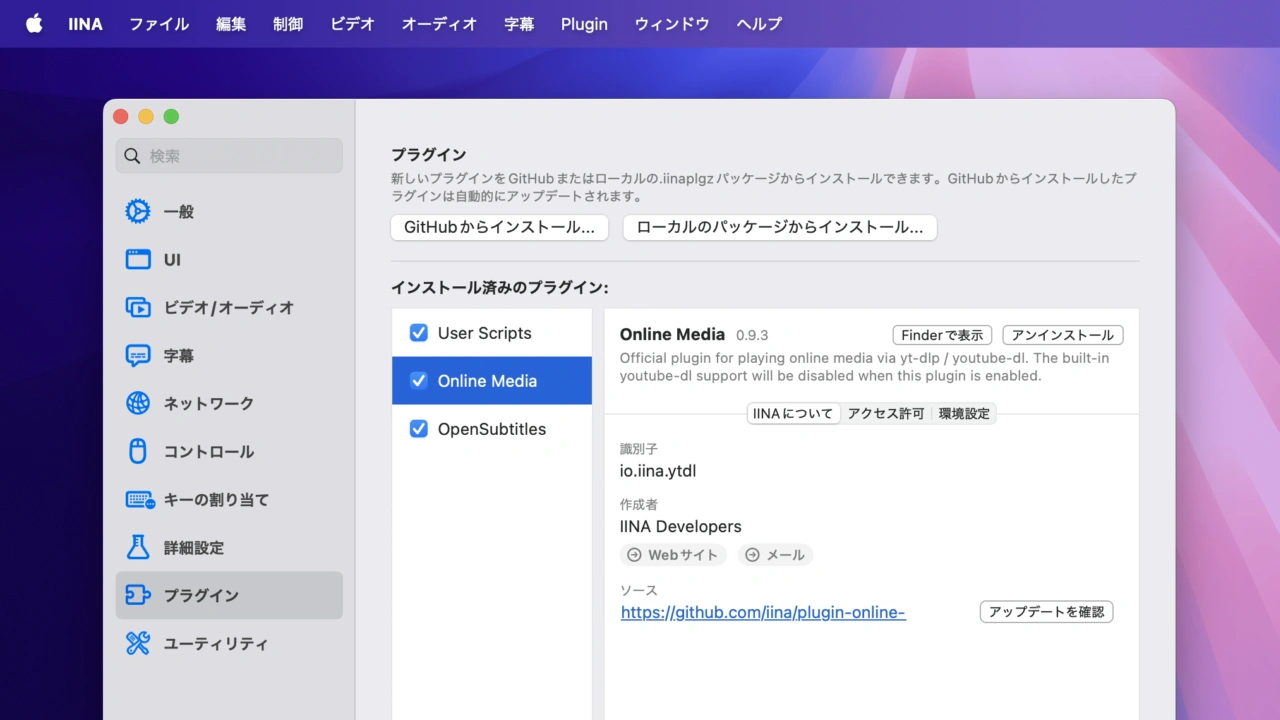Screen dimensions: 1280x720
Task: Open the plugin-online GitHub source link
Action: 763,612
